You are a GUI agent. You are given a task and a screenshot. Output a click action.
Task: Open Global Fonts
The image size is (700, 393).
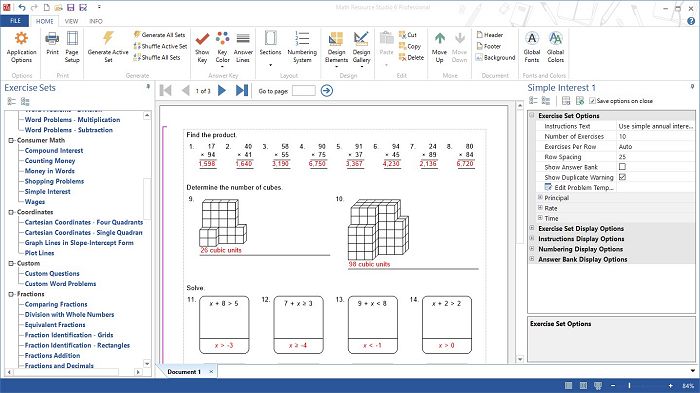(532, 47)
